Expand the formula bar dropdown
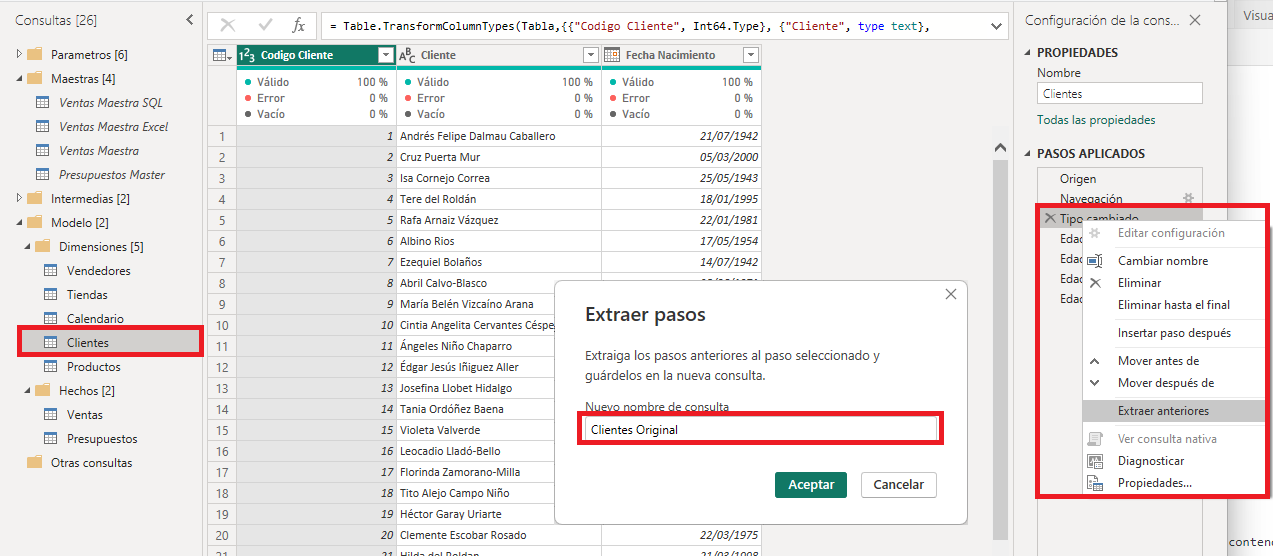This screenshot has height=556, width=1273. click(995, 27)
